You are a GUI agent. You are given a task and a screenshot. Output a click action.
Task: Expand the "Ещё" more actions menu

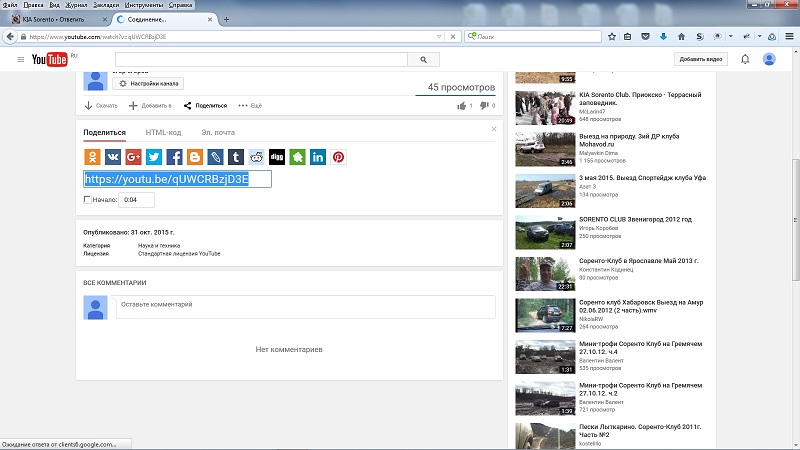(250, 105)
